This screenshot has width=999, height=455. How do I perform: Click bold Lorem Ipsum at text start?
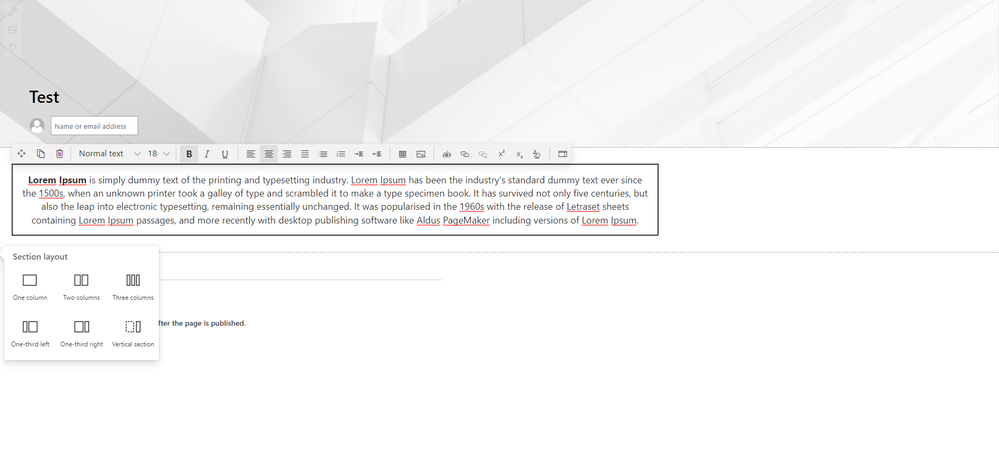[57, 180]
